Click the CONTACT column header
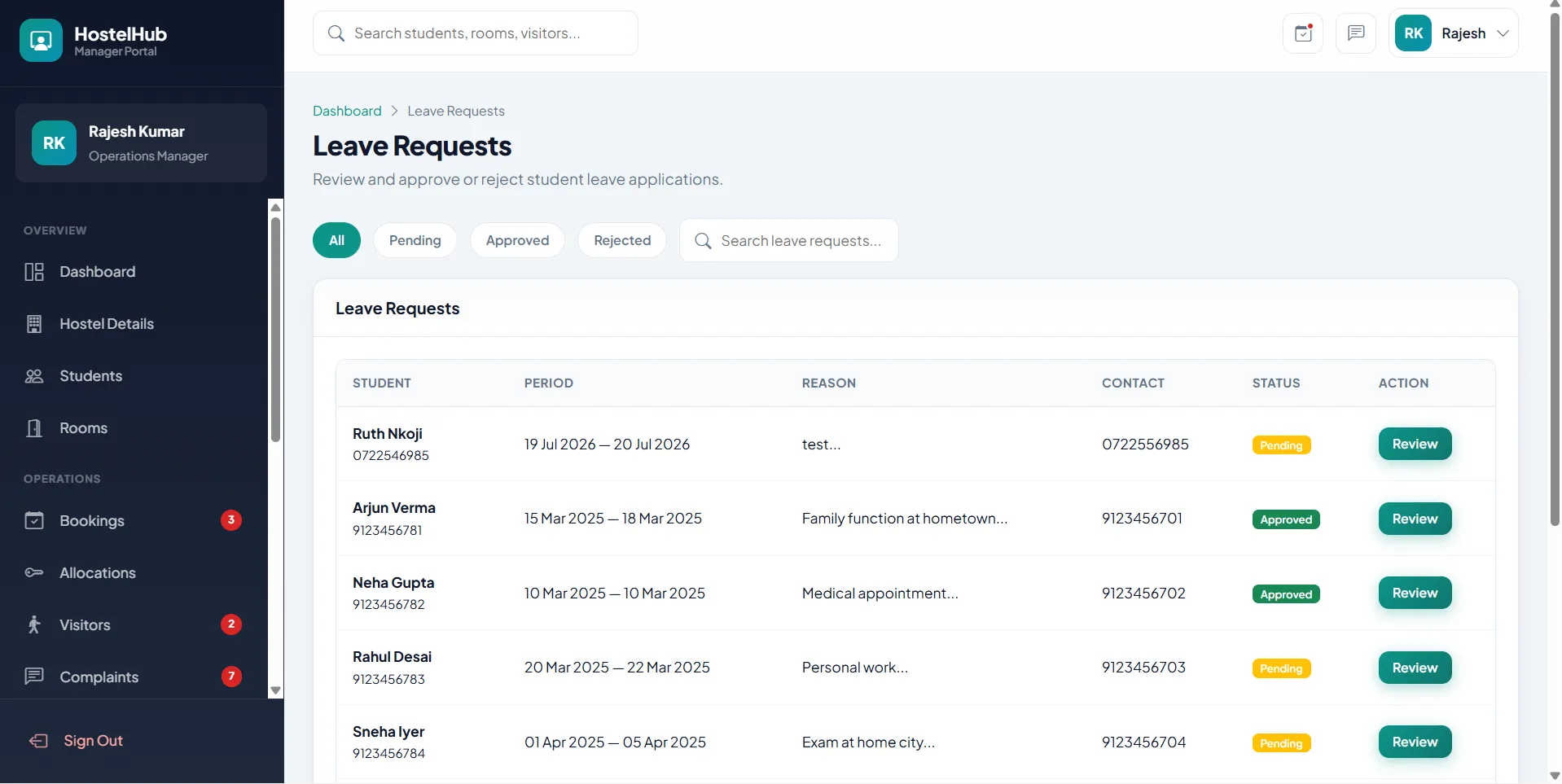Viewport: 1562px width, 784px height. (x=1133, y=383)
